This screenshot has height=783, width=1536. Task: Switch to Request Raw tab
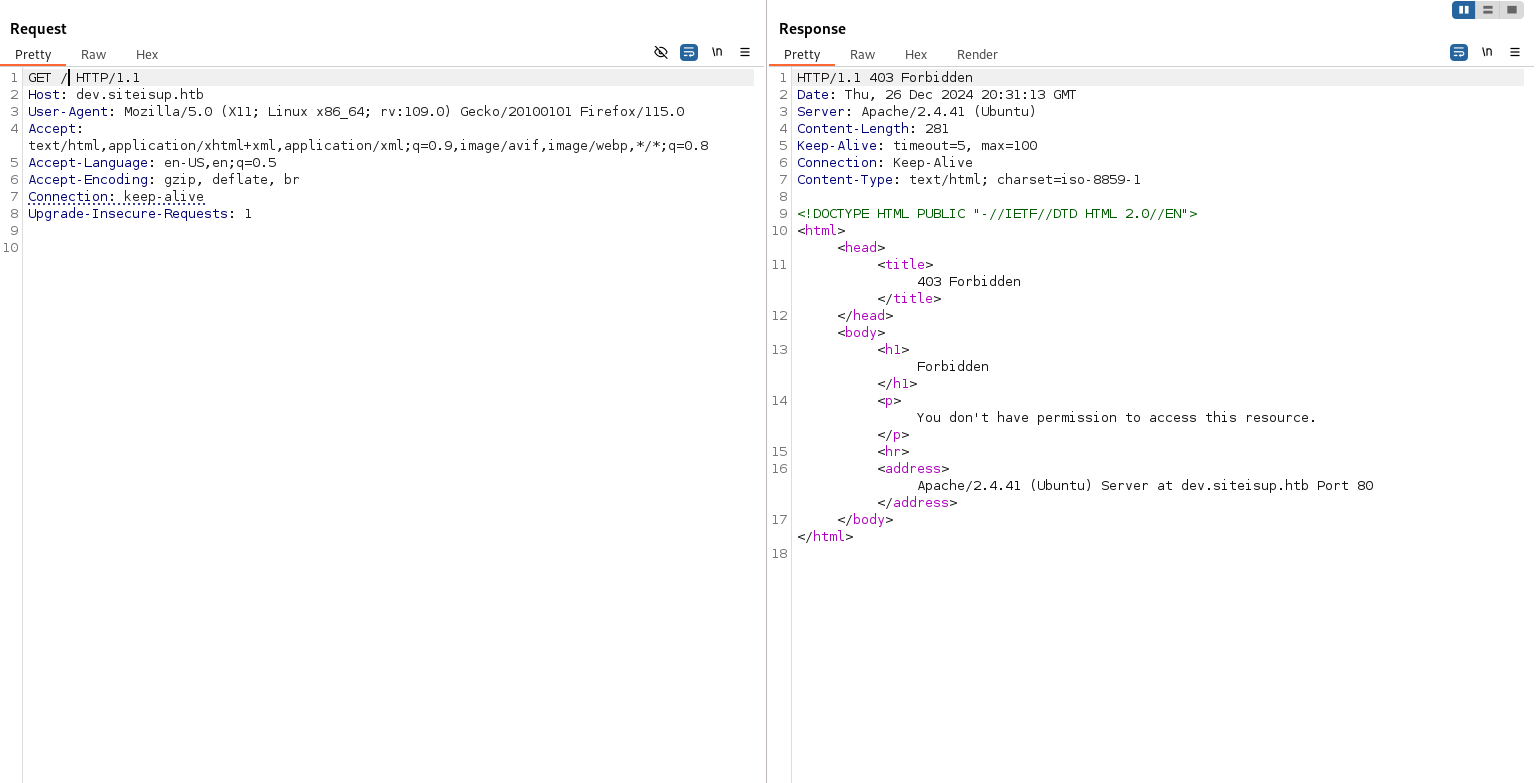click(93, 54)
